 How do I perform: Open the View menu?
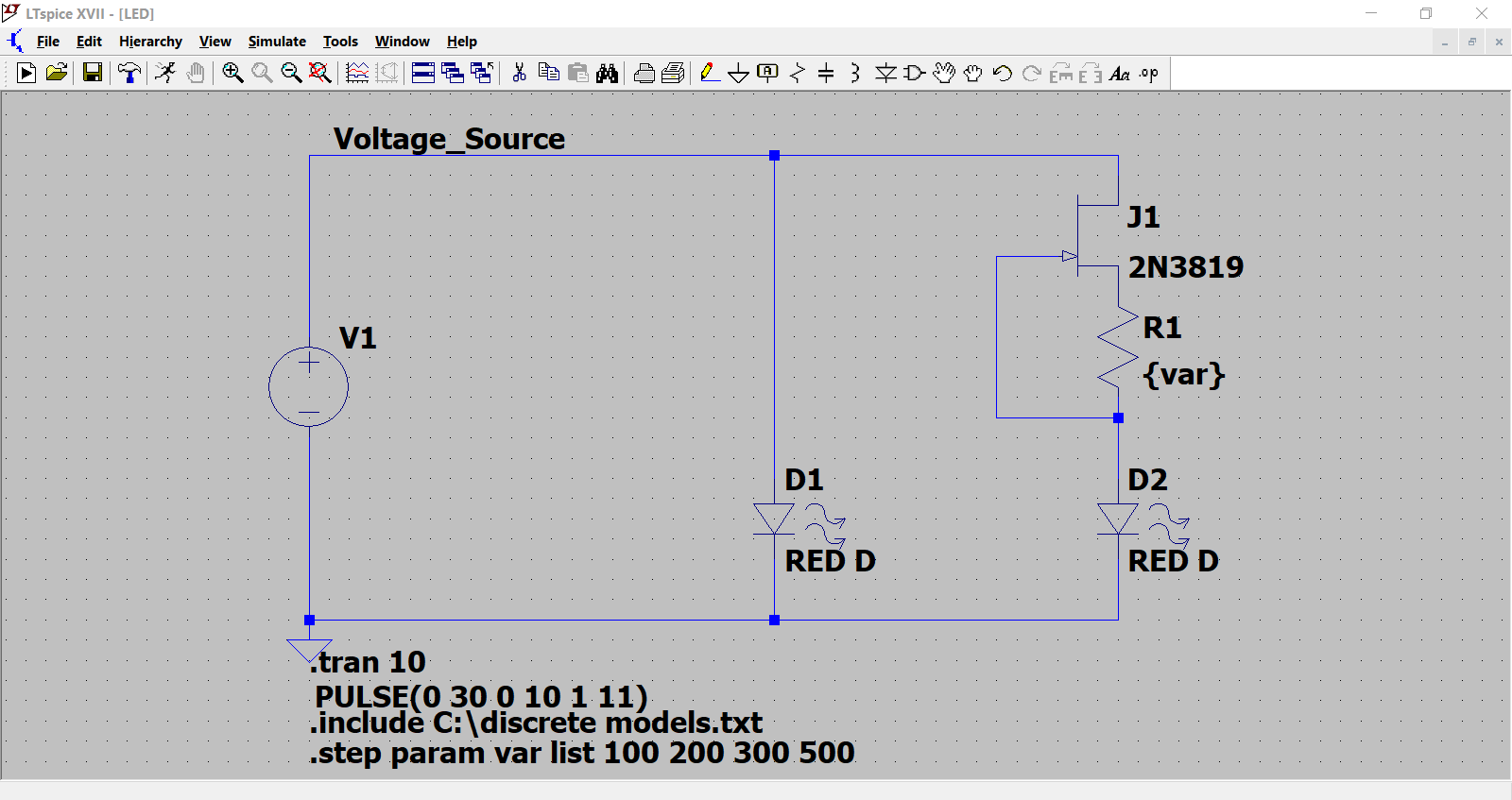[215, 42]
